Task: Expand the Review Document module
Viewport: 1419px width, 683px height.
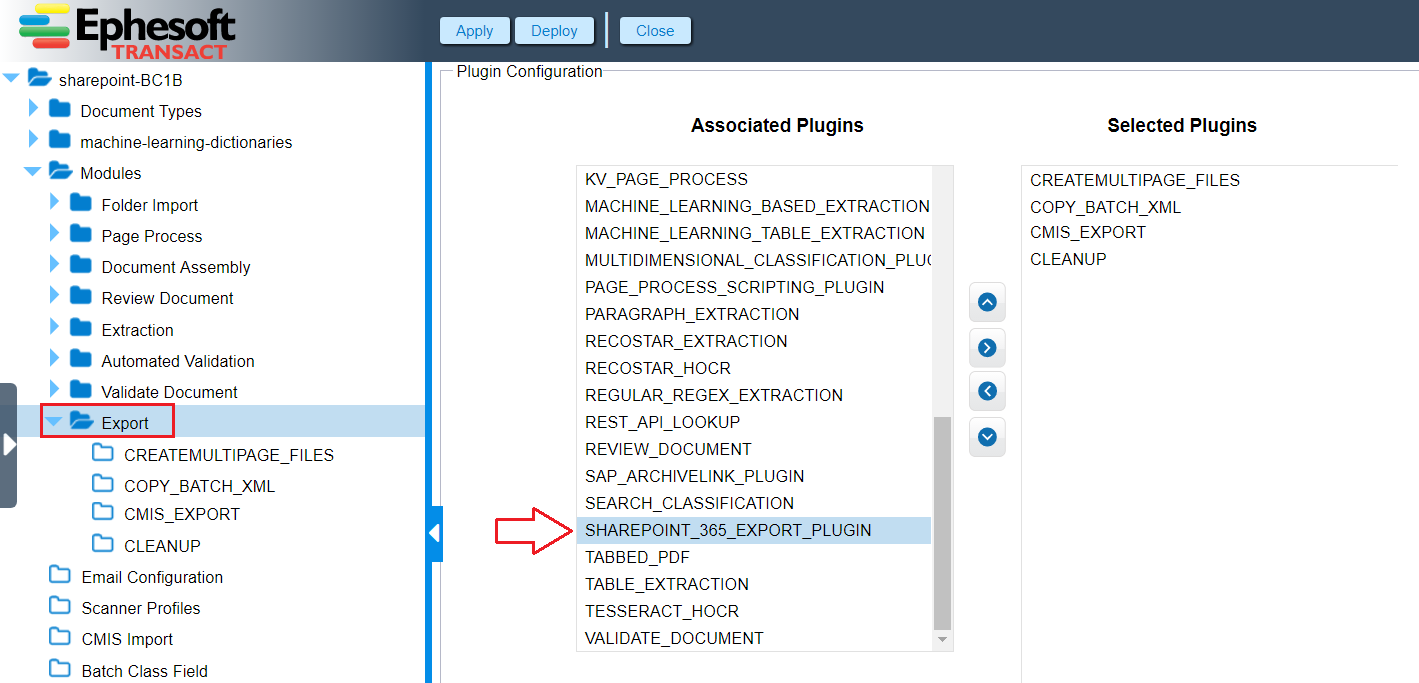Action: click(54, 296)
